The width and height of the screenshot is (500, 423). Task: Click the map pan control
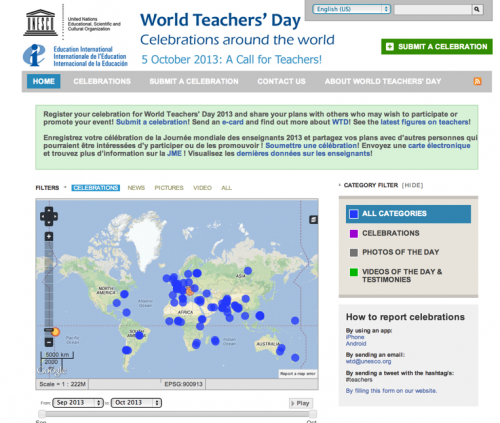49,216
